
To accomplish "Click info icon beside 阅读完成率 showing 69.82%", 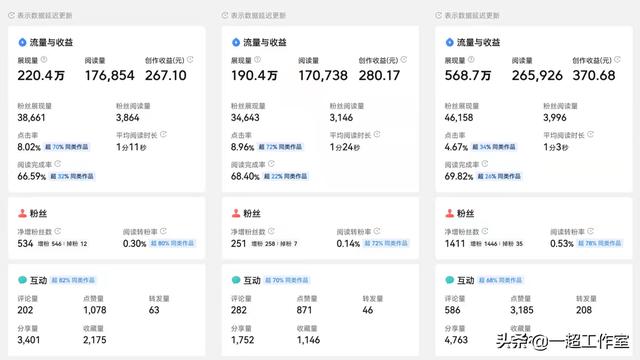I will 485,164.
